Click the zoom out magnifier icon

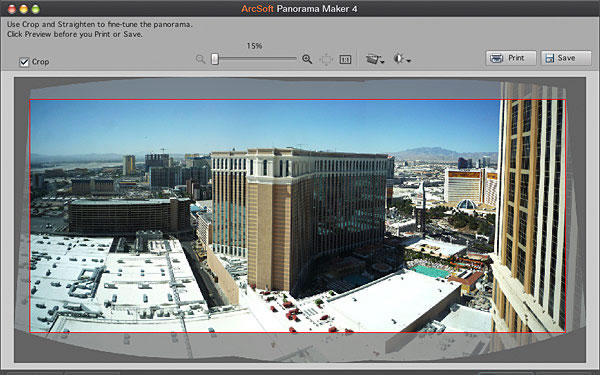tap(200, 59)
